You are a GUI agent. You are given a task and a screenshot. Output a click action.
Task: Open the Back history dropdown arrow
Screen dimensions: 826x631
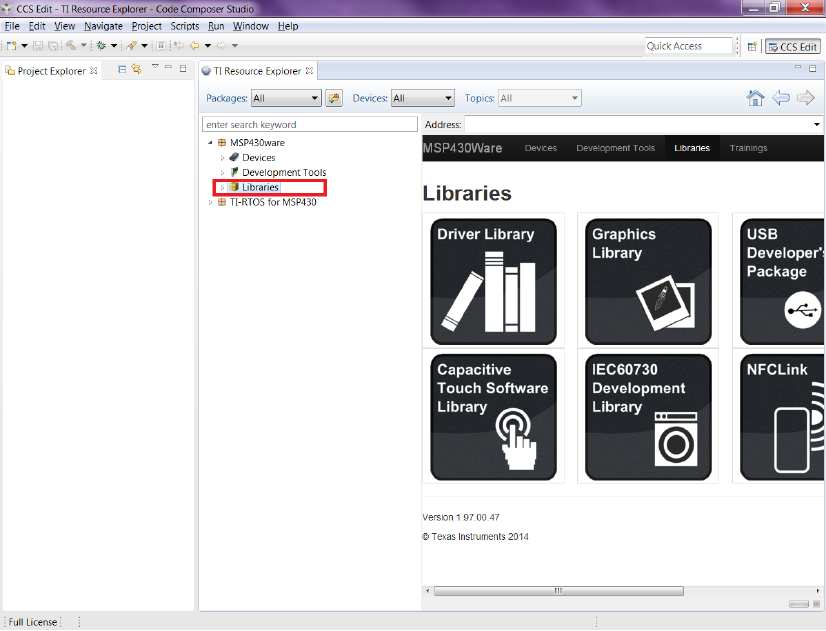(x=208, y=46)
